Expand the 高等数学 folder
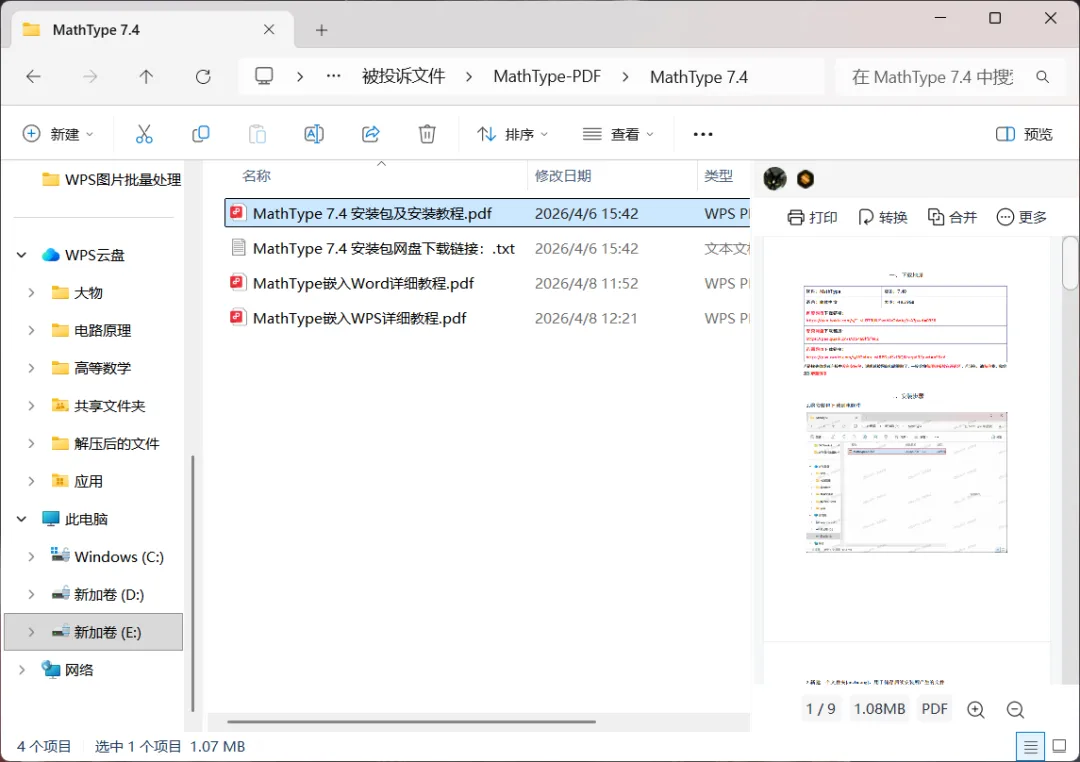Viewport: 1080px width, 762px height. [31, 368]
